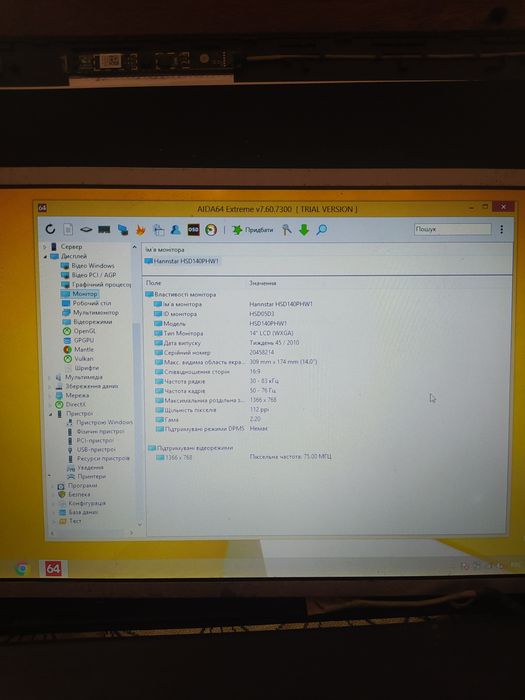Click the green download arrow icon

[304, 229]
